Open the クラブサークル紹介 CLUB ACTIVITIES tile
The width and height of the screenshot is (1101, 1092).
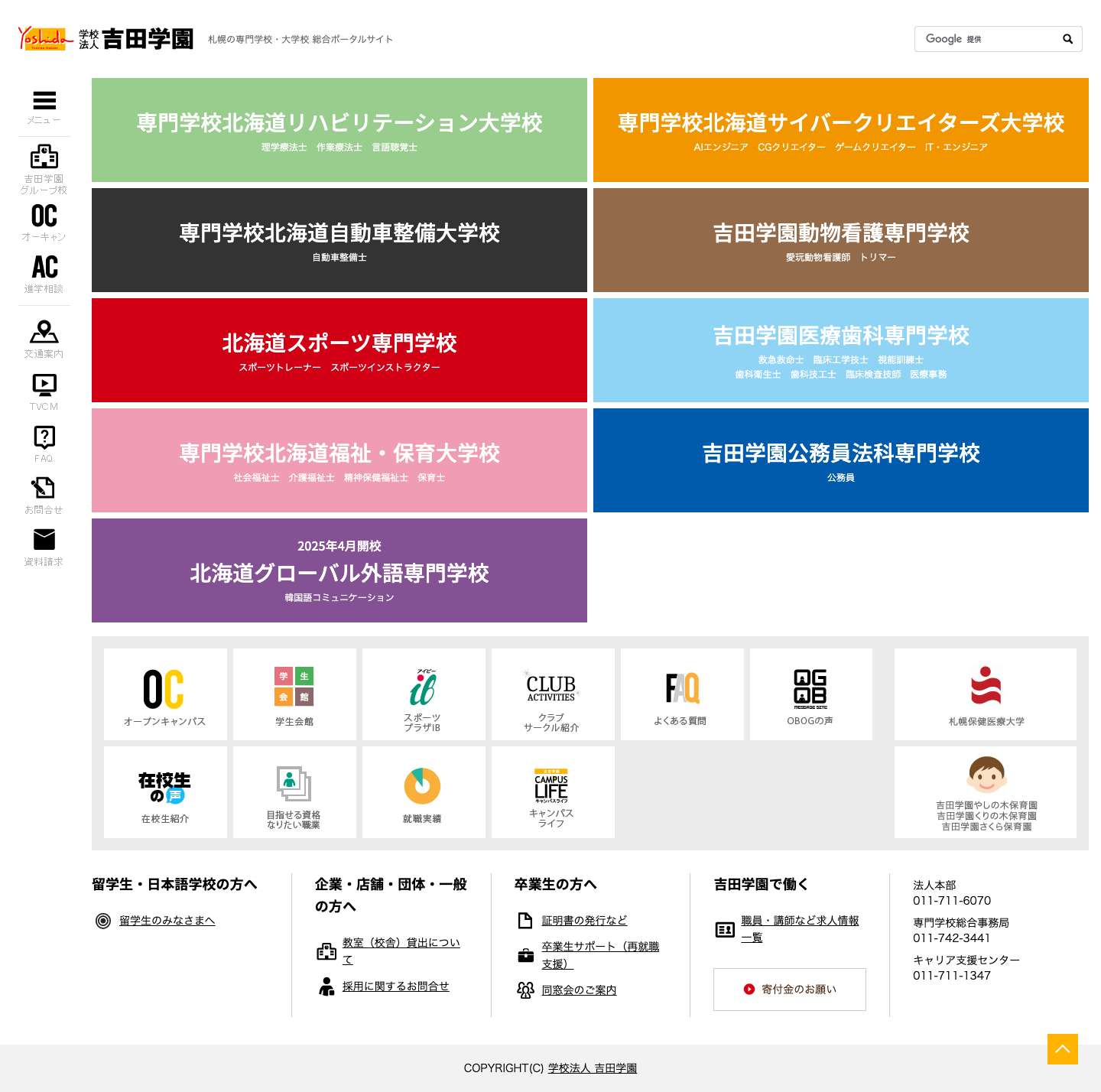(552, 694)
